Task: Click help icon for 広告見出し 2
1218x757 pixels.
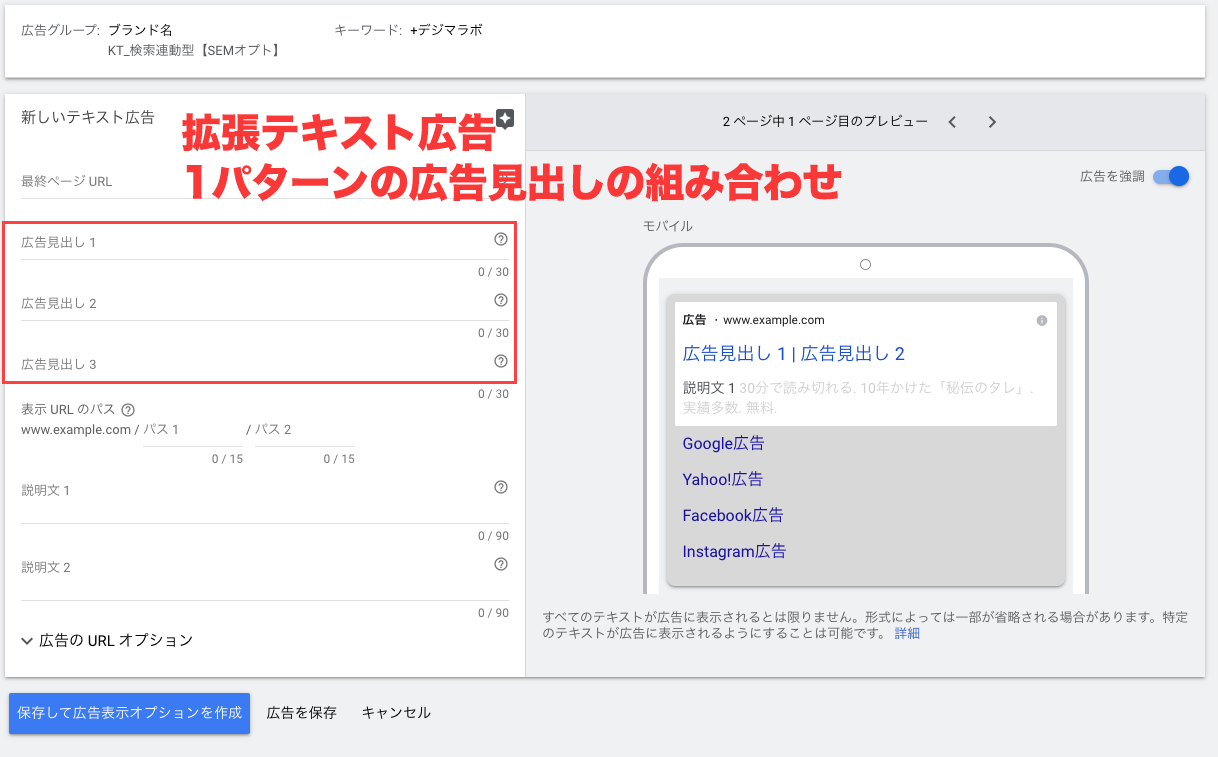Action: click(x=501, y=300)
